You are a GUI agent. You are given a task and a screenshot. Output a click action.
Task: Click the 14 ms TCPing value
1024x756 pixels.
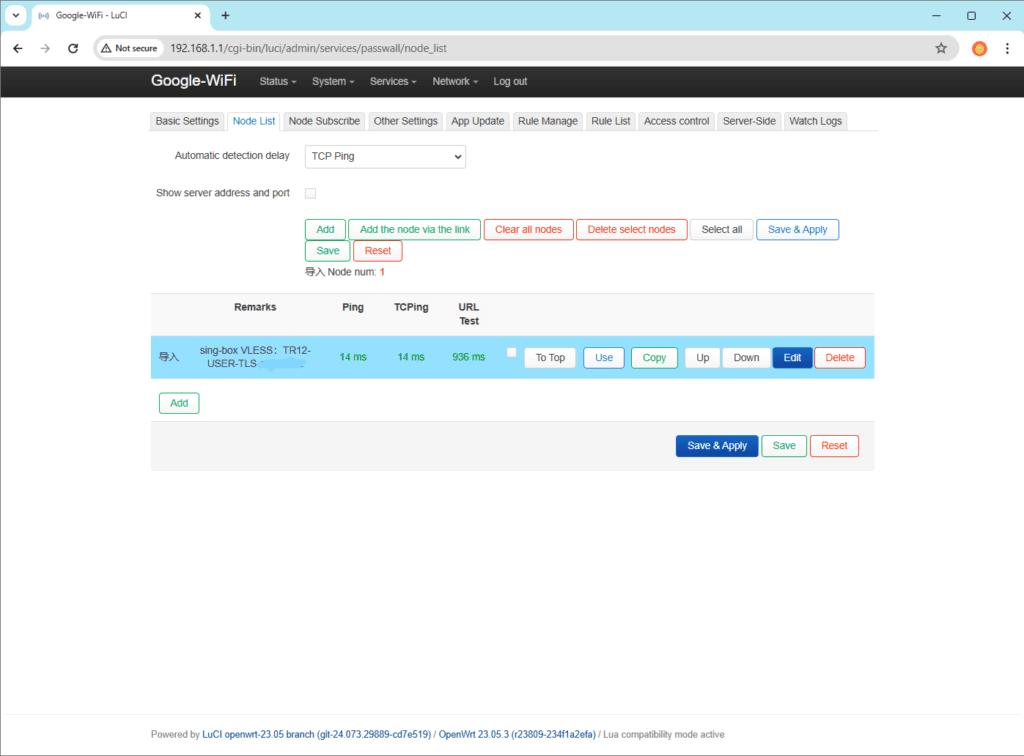click(411, 357)
